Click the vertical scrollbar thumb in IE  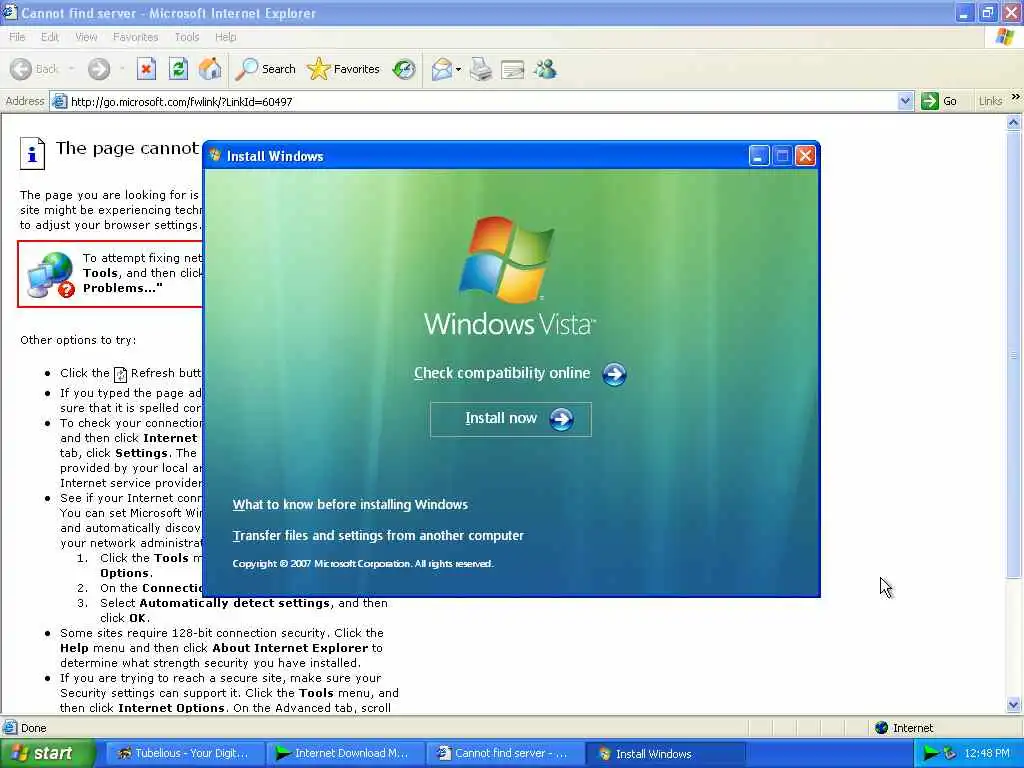pos(1014,355)
